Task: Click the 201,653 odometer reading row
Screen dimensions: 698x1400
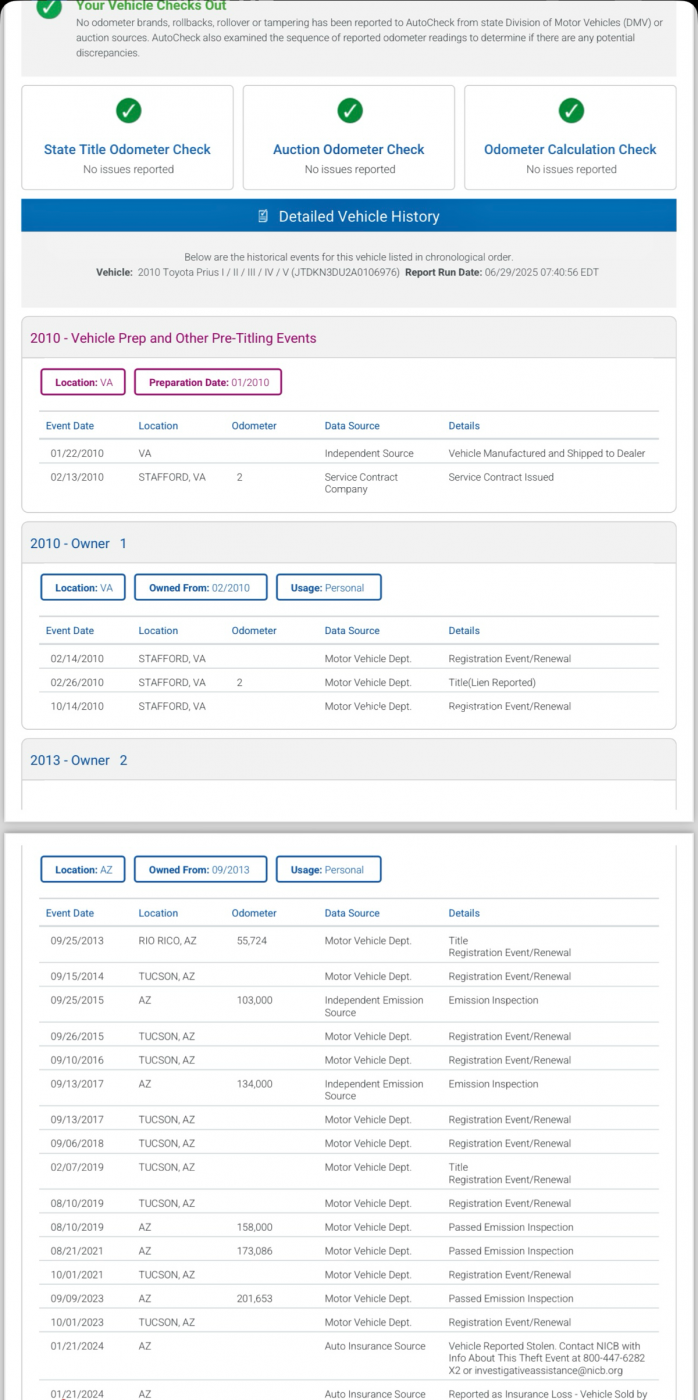Action: click(349, 1299)
